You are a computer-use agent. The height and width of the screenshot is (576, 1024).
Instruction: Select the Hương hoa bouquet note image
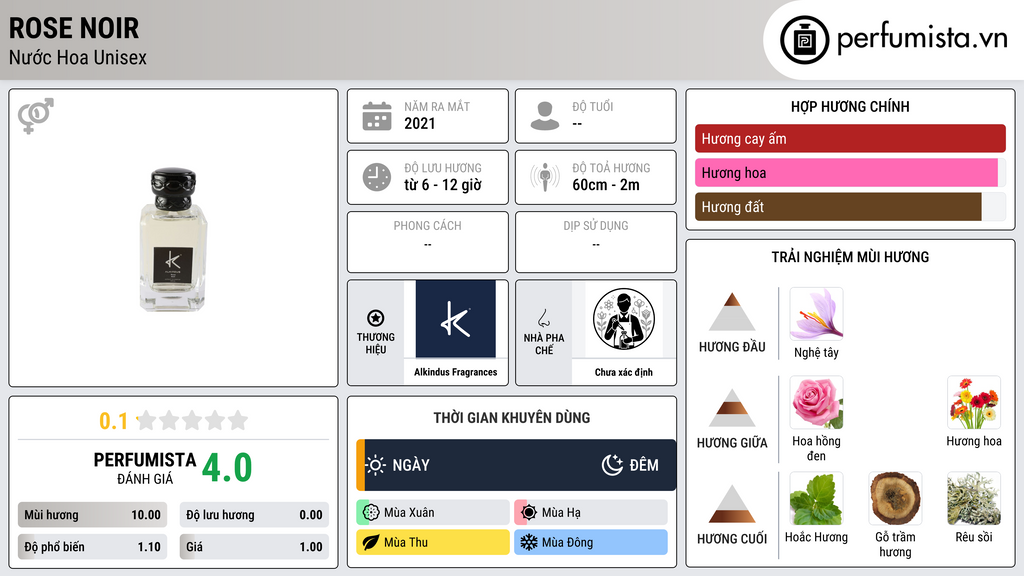click(x=974, y=402)
